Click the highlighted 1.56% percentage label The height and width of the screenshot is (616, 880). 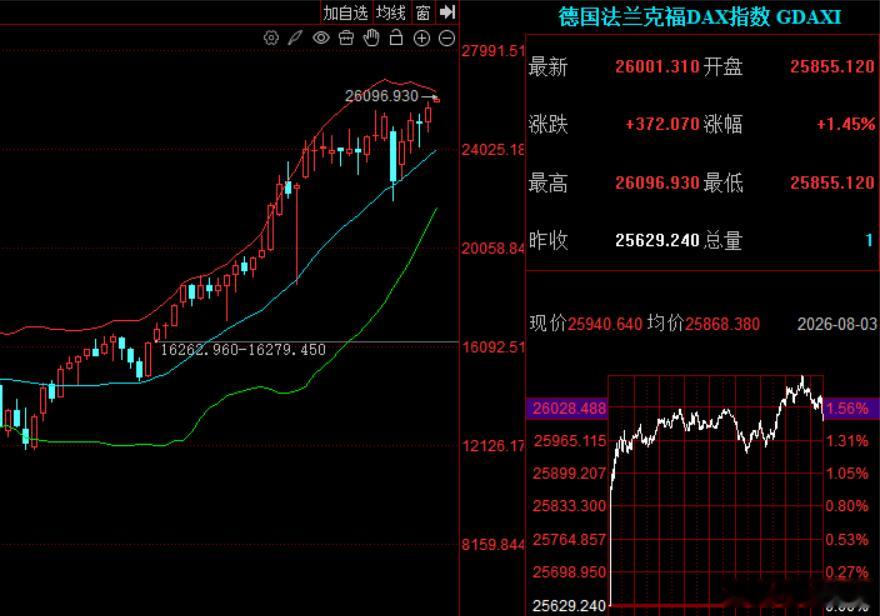click(x=850, y=408)
